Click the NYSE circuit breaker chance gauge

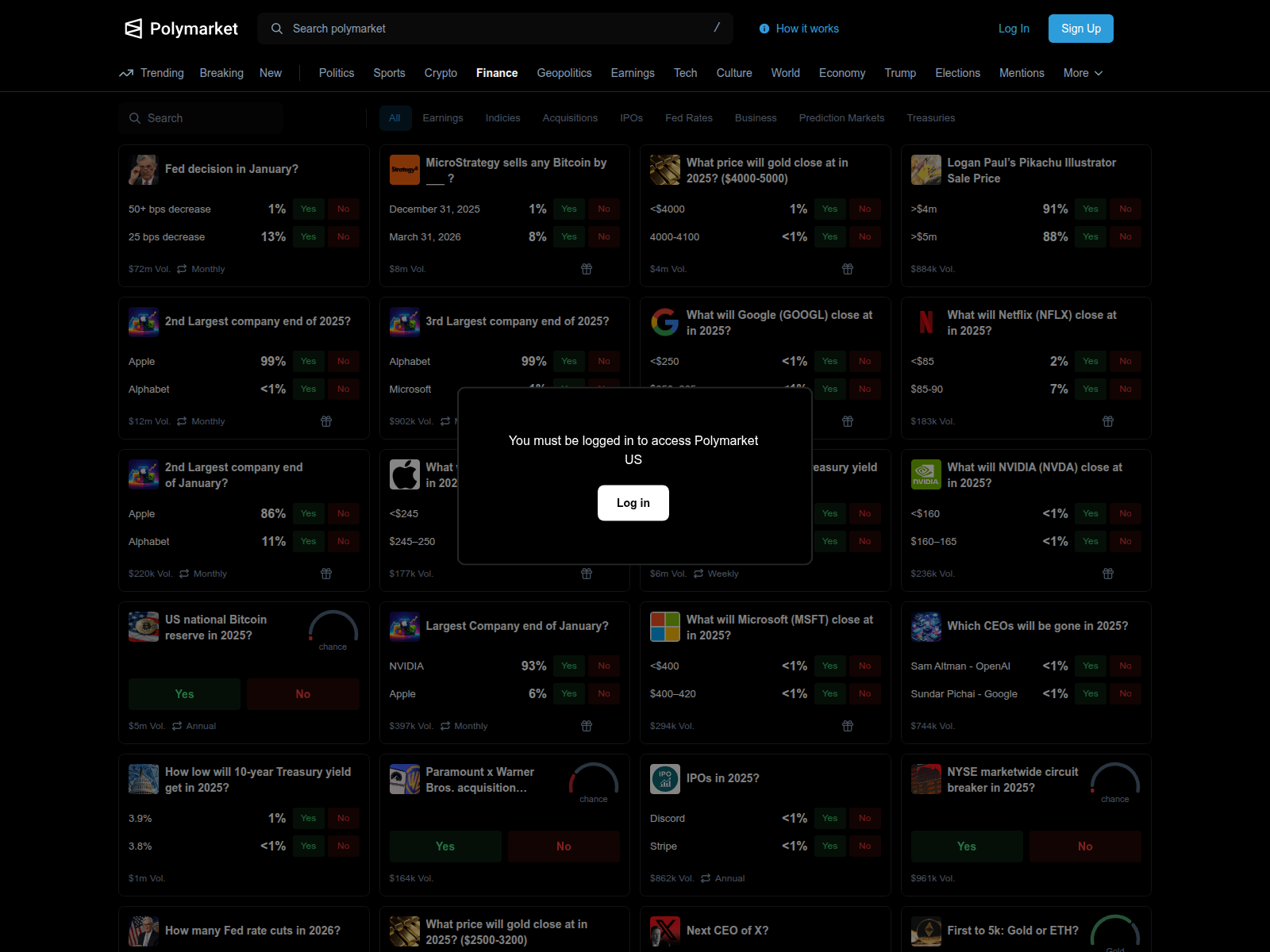1115,782
